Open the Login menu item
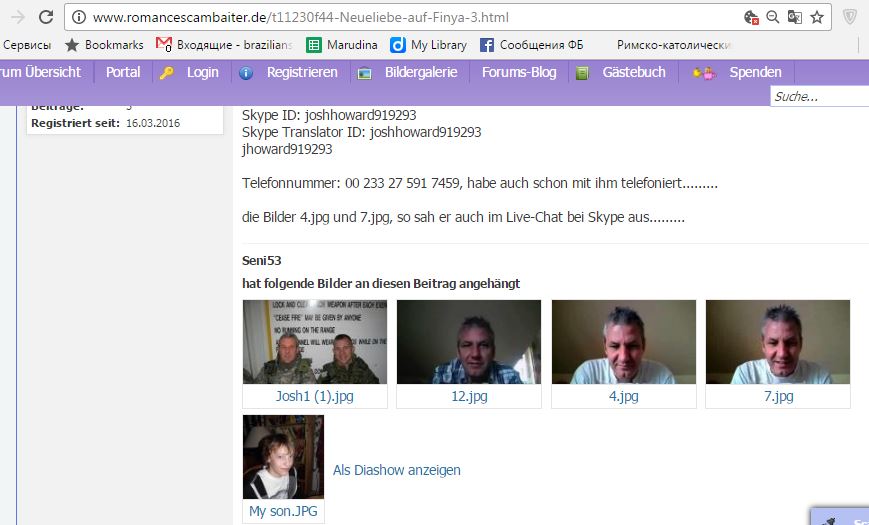The height and width of the screenshot is (525, 869). (201, 72)
